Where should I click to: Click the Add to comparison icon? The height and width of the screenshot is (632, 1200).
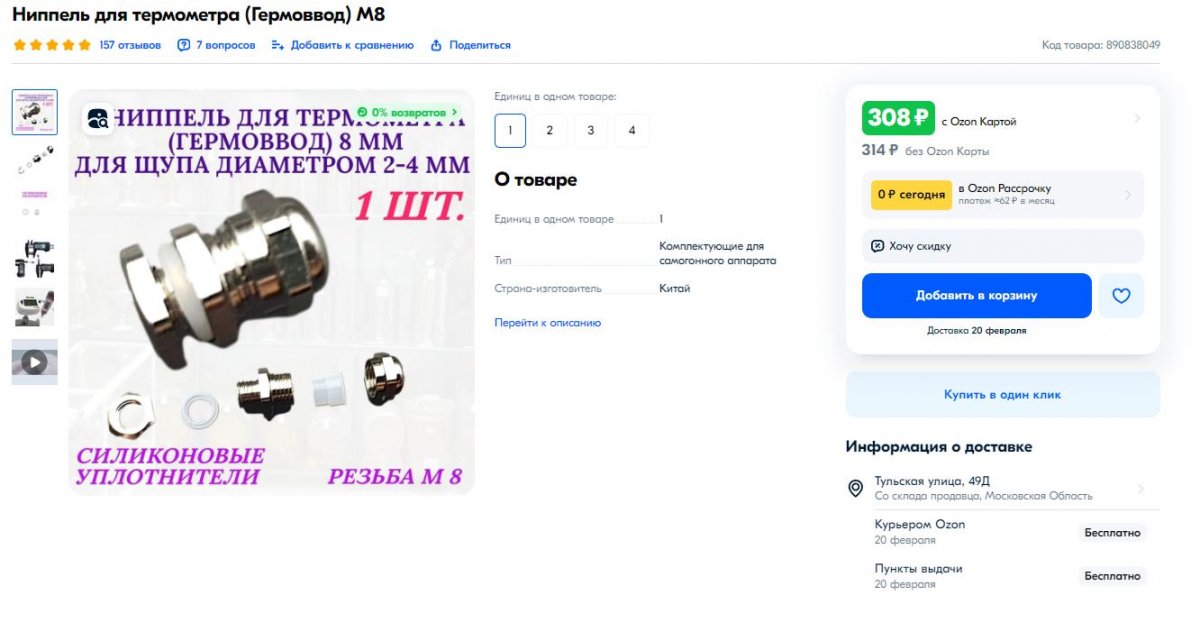[x=278, y=45]
